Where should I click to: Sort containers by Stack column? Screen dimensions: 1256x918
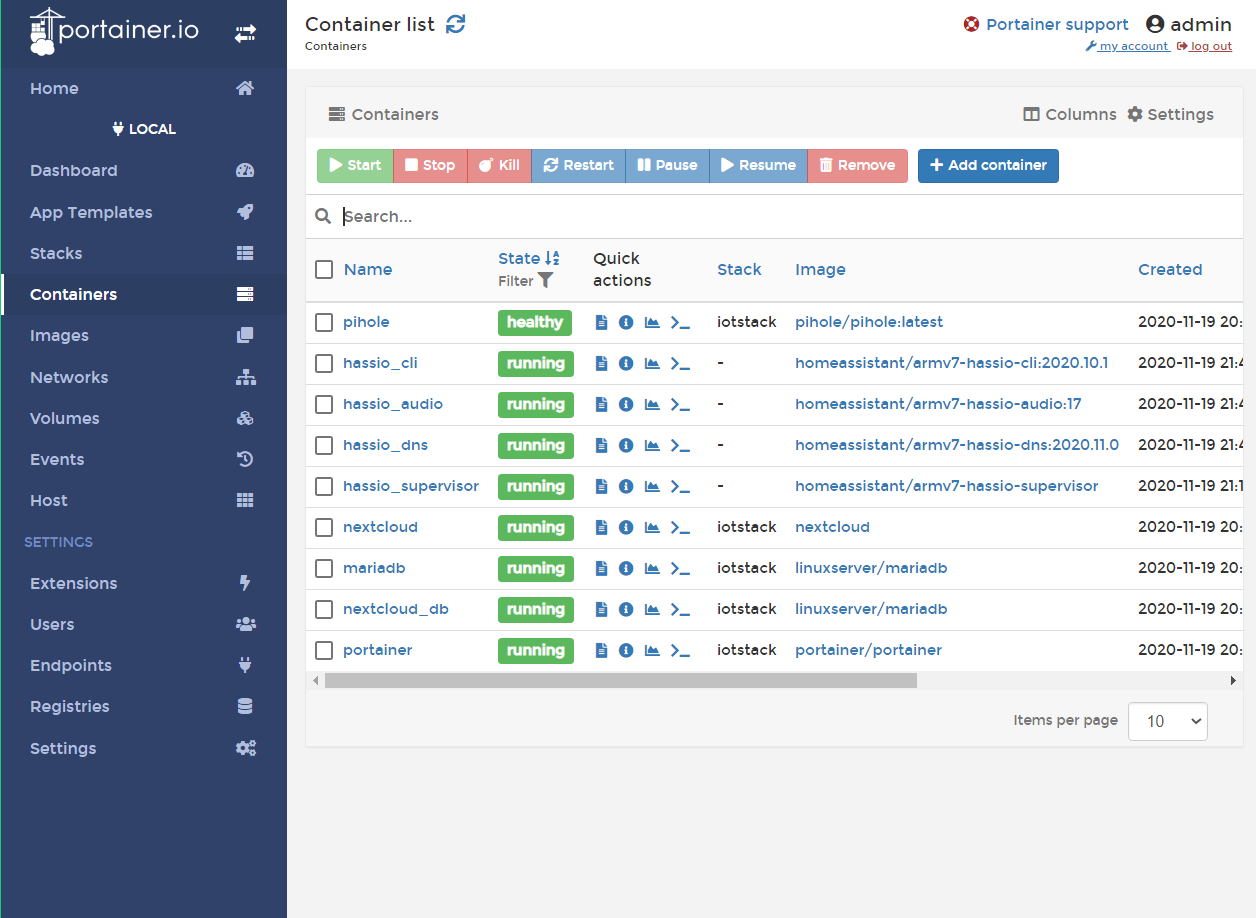[739, 269]
